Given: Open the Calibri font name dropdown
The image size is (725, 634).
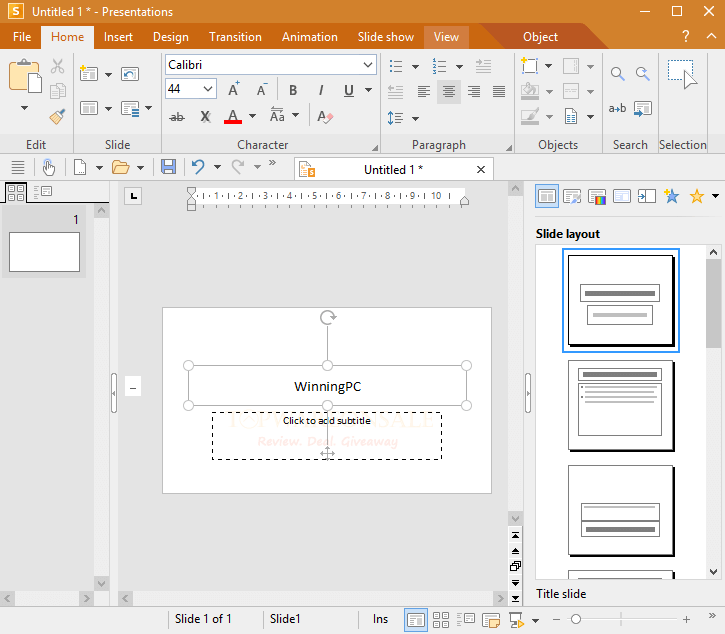Looking at the screenshot, I should pyautogui.click(x=368, y=65).
